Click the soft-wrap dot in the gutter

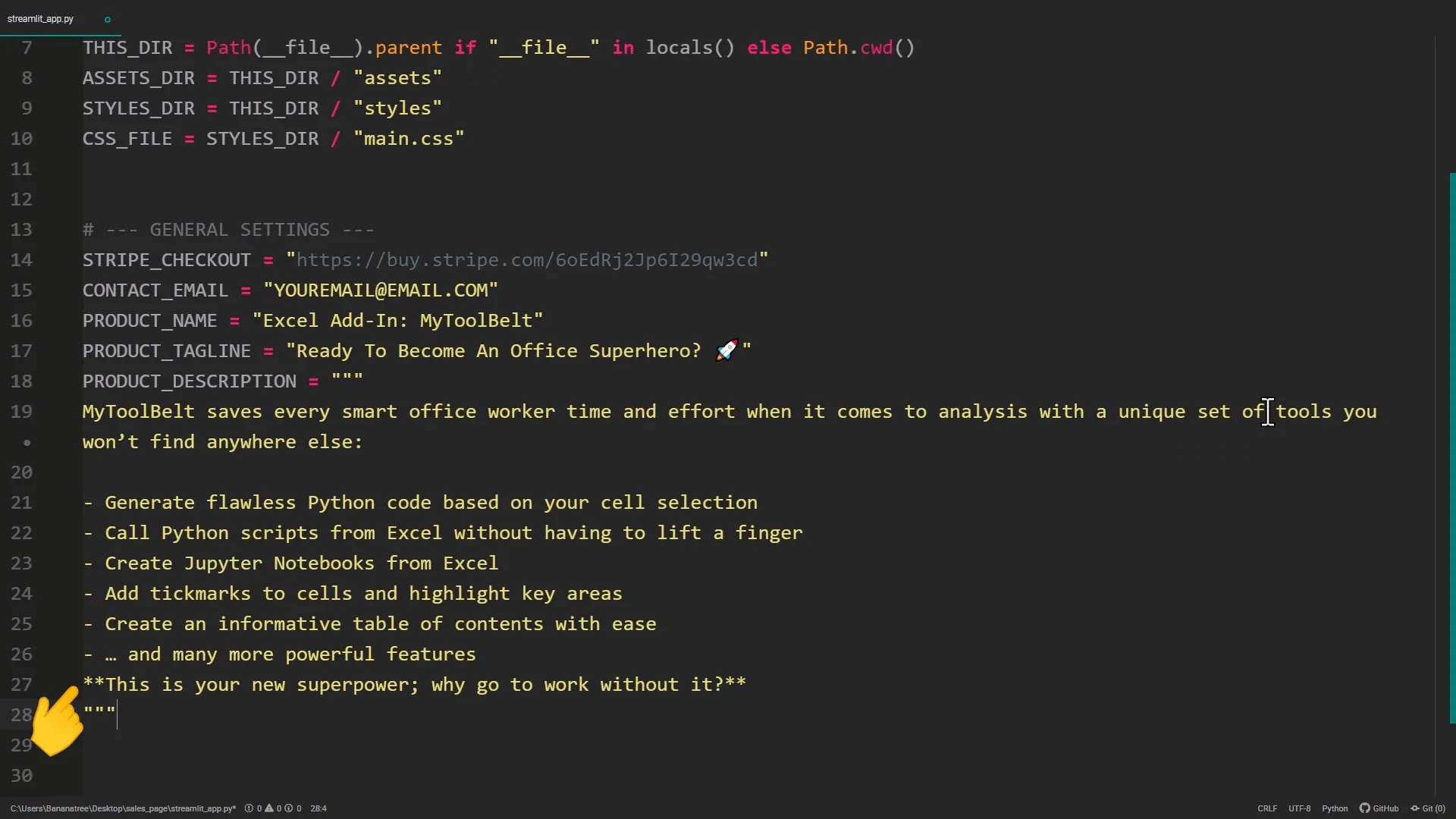pos(27,442)
